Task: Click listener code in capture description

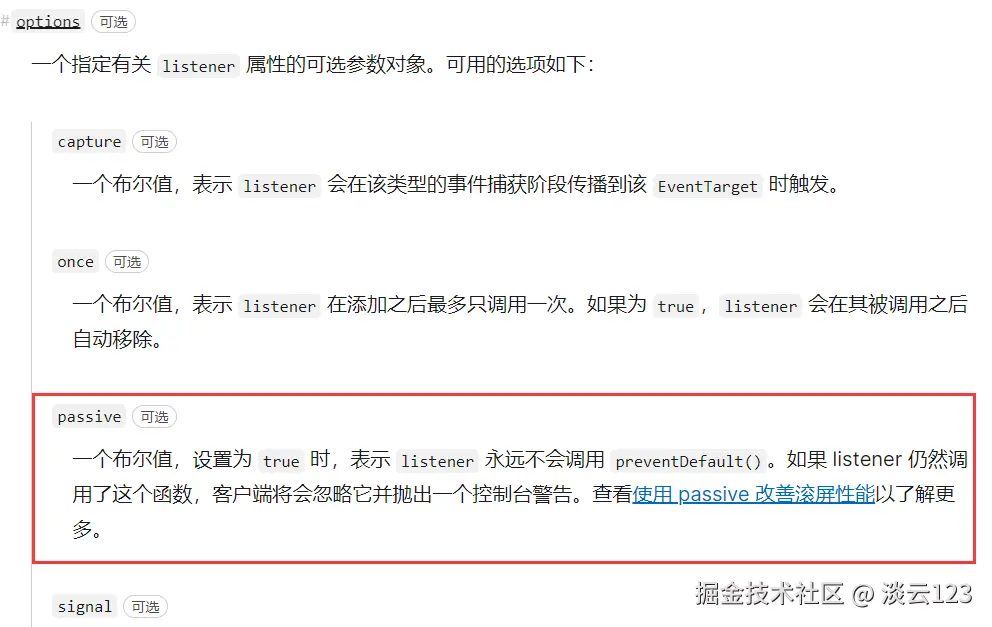Action: (280, 186)
